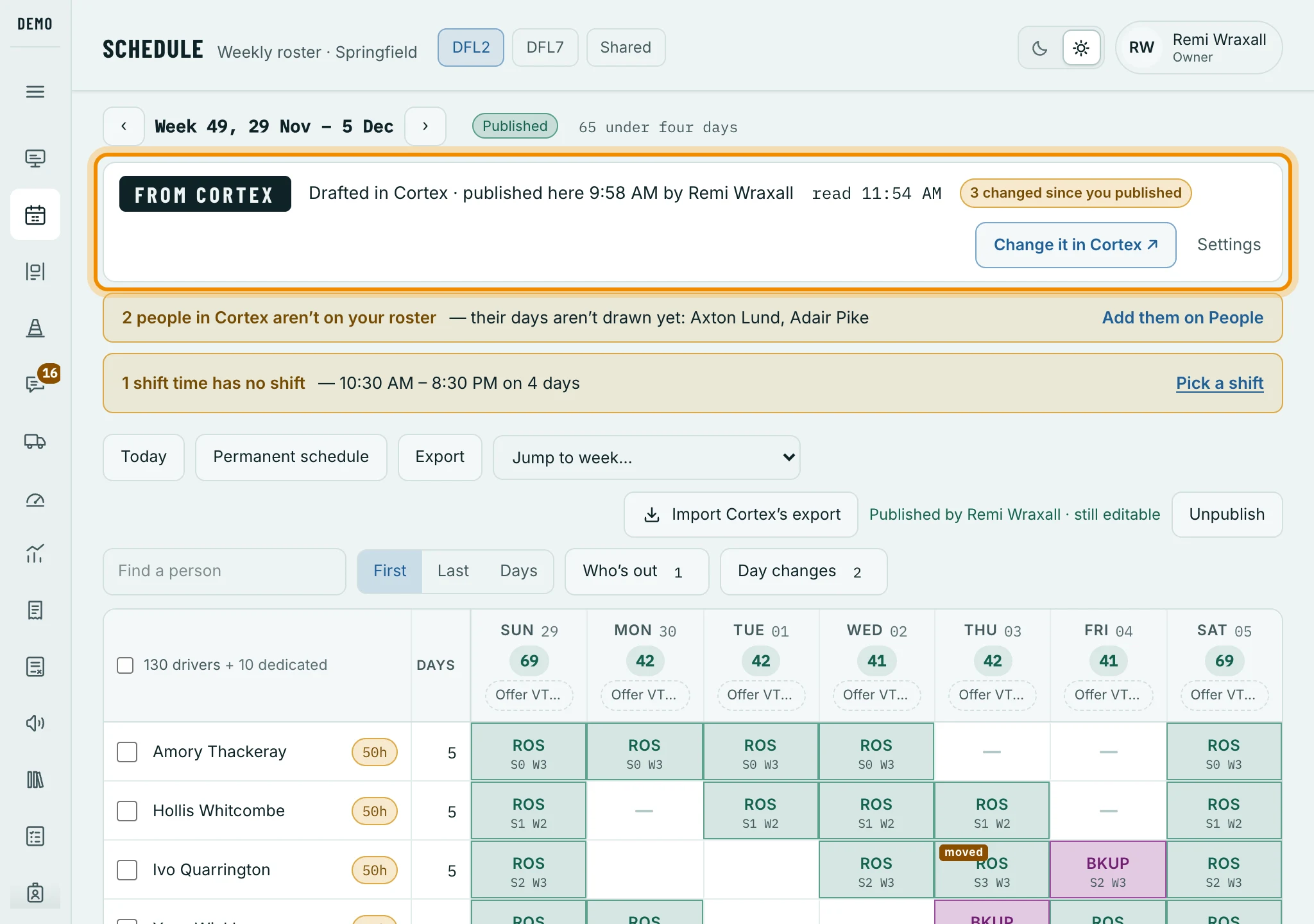This screenshot has width=1314, height=924.
Task: Open the truck vehicles sidebar icon
Action: click(35, 441)
